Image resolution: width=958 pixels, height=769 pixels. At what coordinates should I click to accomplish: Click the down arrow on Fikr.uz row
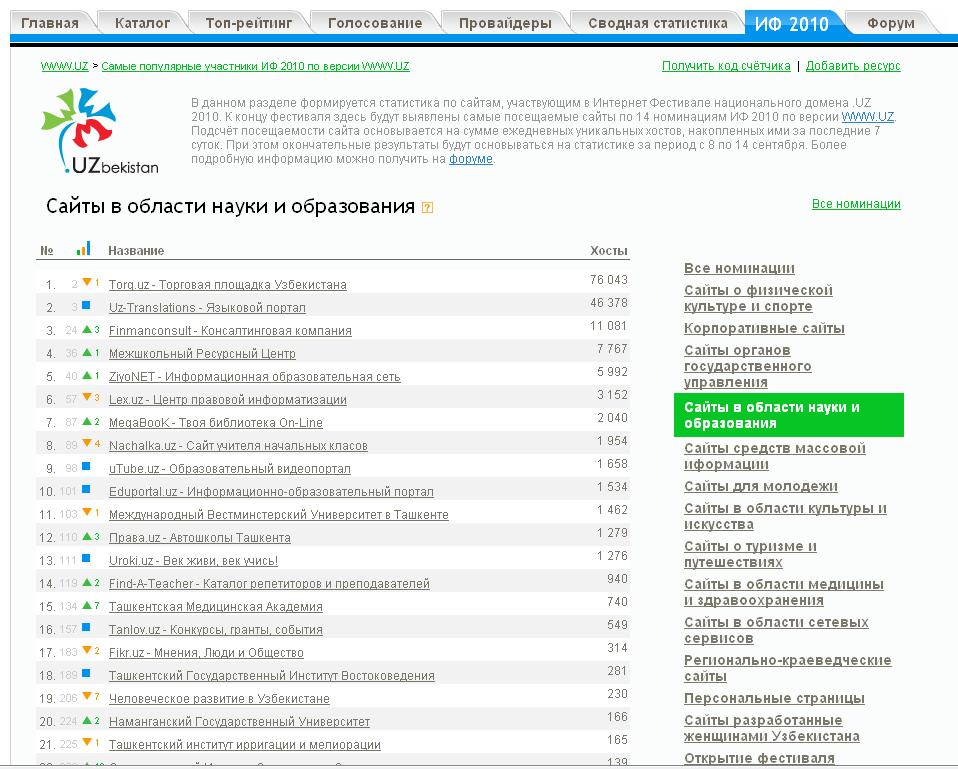coord(87,650)
